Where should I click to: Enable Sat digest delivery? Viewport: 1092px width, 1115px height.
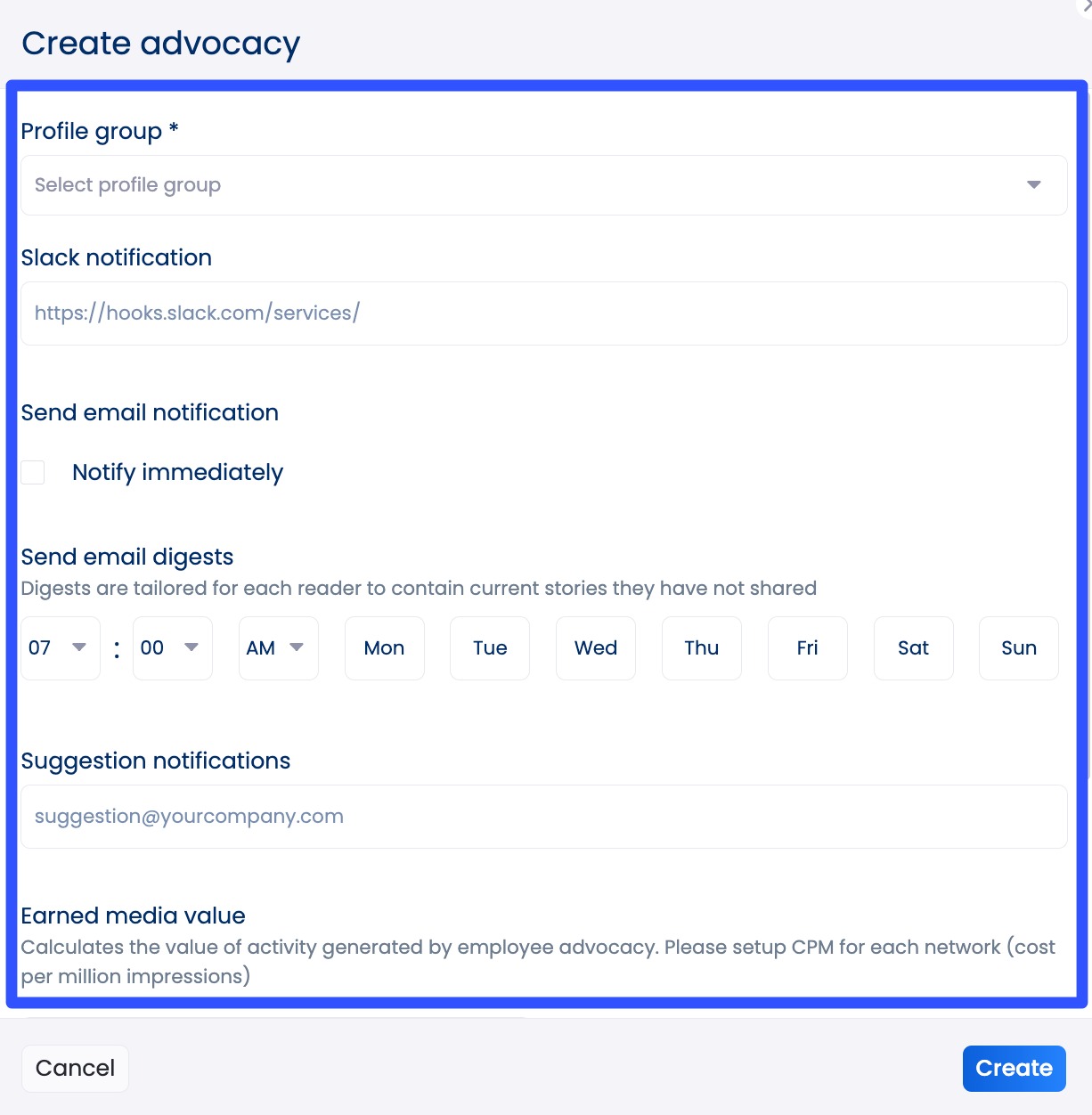coord(913,647)
